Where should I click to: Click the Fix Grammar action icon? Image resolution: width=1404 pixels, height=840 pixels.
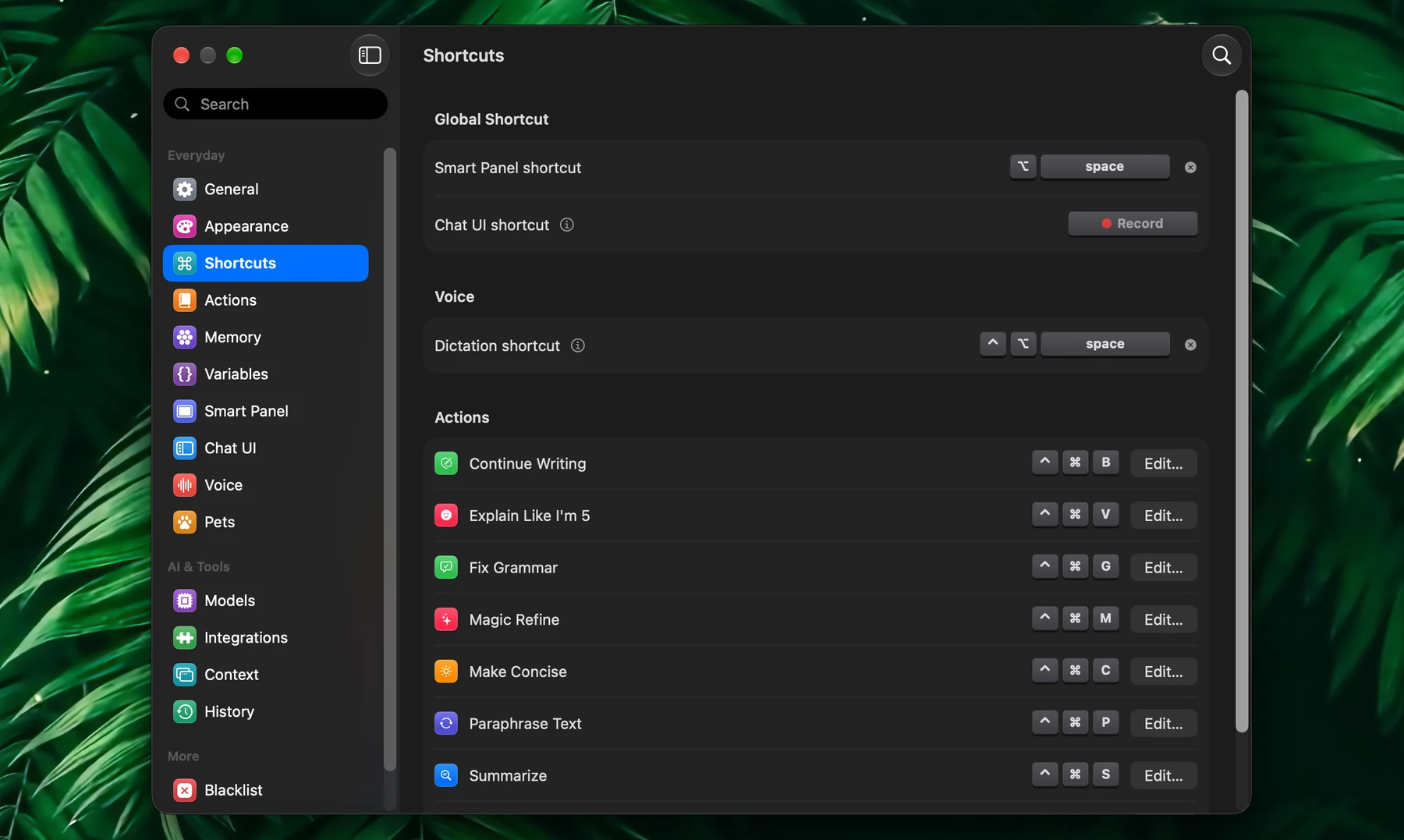446,568
